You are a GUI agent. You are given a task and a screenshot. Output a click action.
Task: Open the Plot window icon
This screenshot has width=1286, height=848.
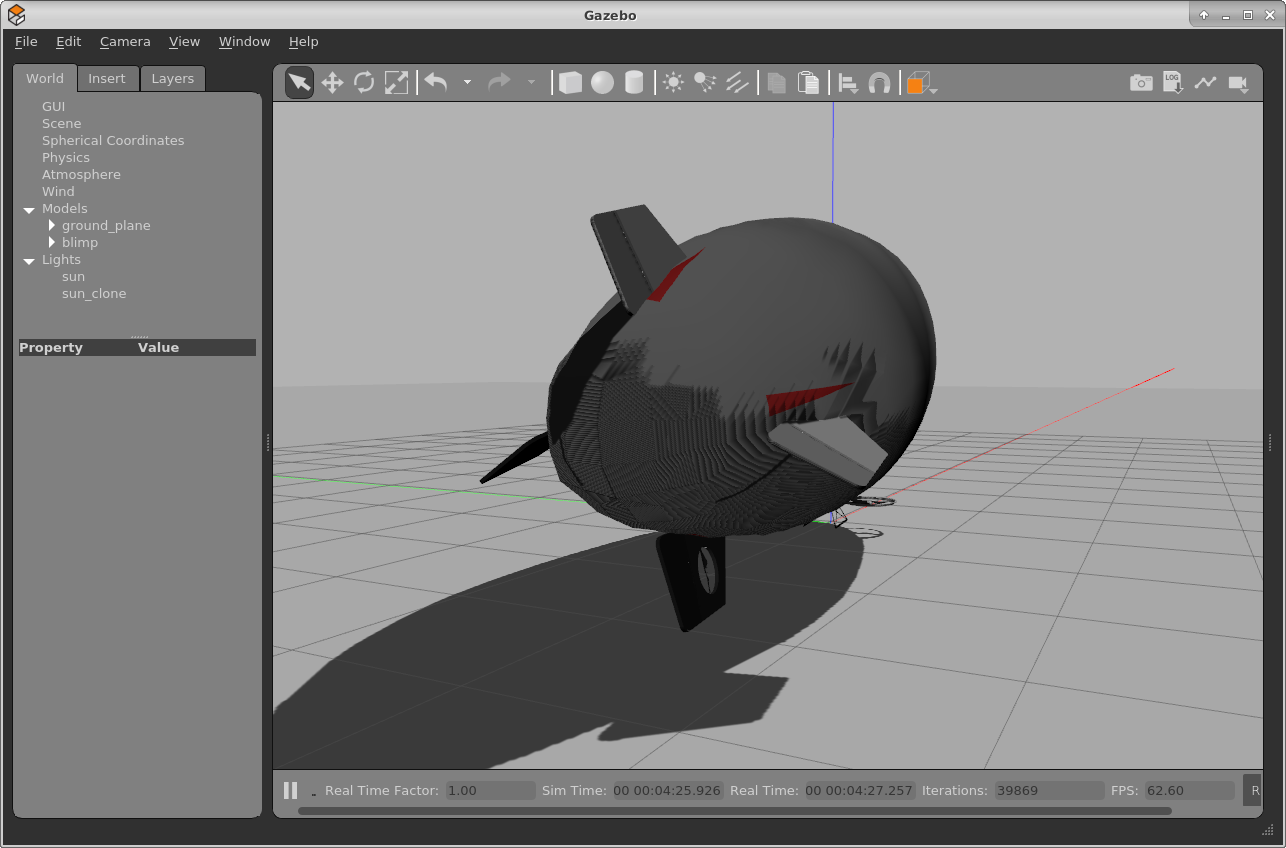tap(1205, 83)
